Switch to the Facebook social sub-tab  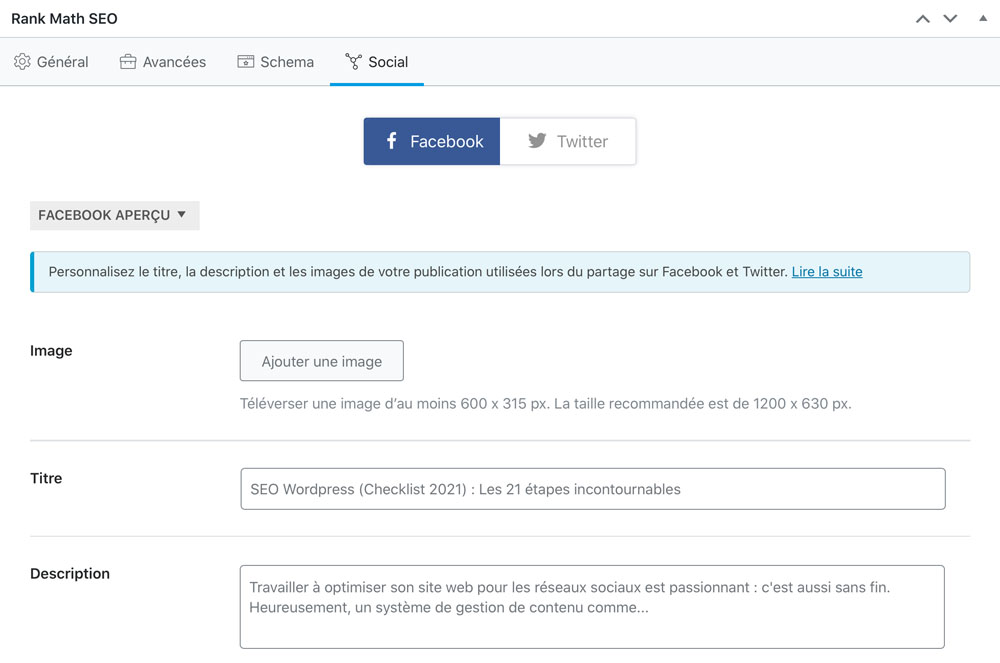coord(432,142)
